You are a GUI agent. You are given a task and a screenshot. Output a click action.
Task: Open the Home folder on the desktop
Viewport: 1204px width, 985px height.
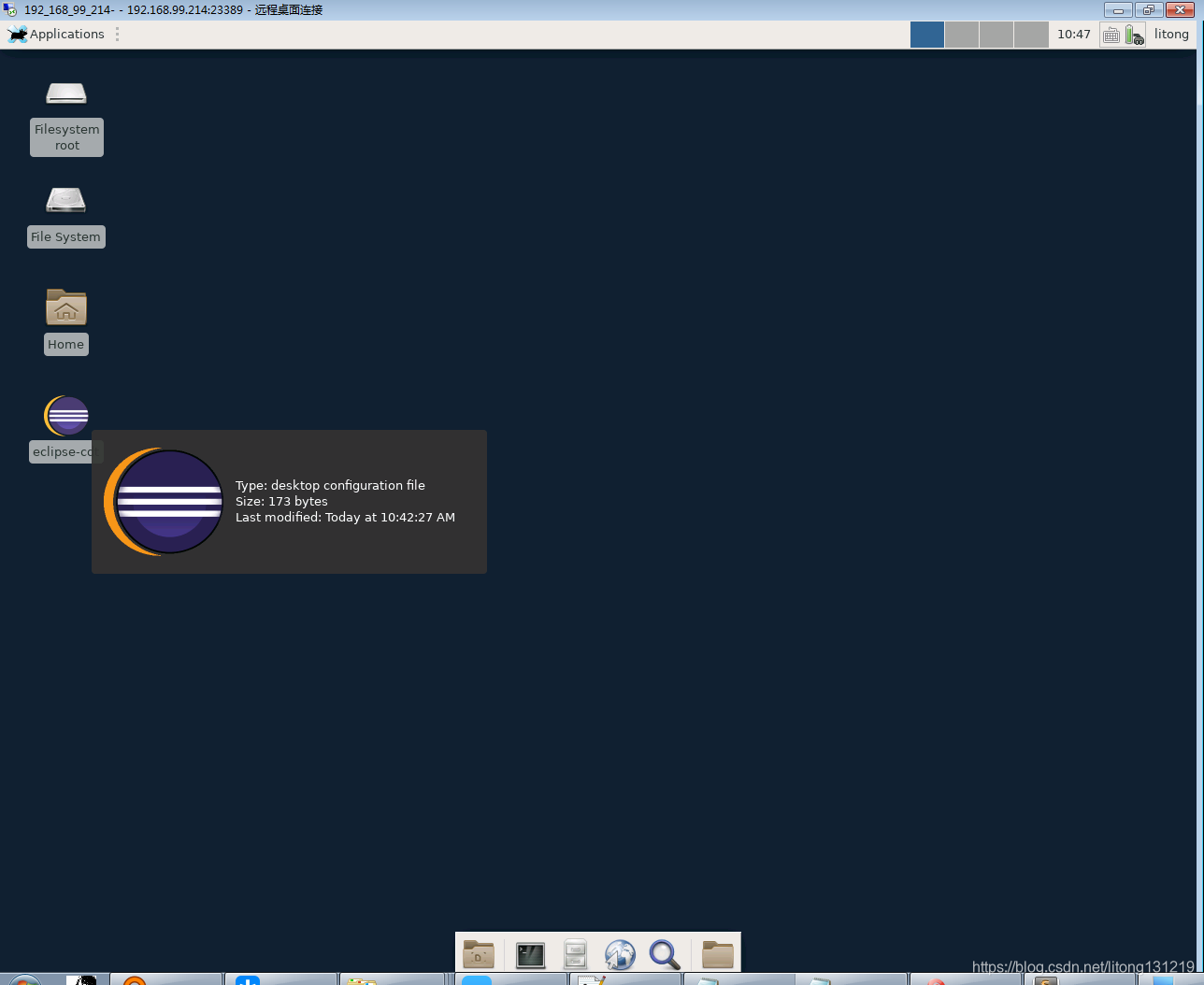click(65, 308)
